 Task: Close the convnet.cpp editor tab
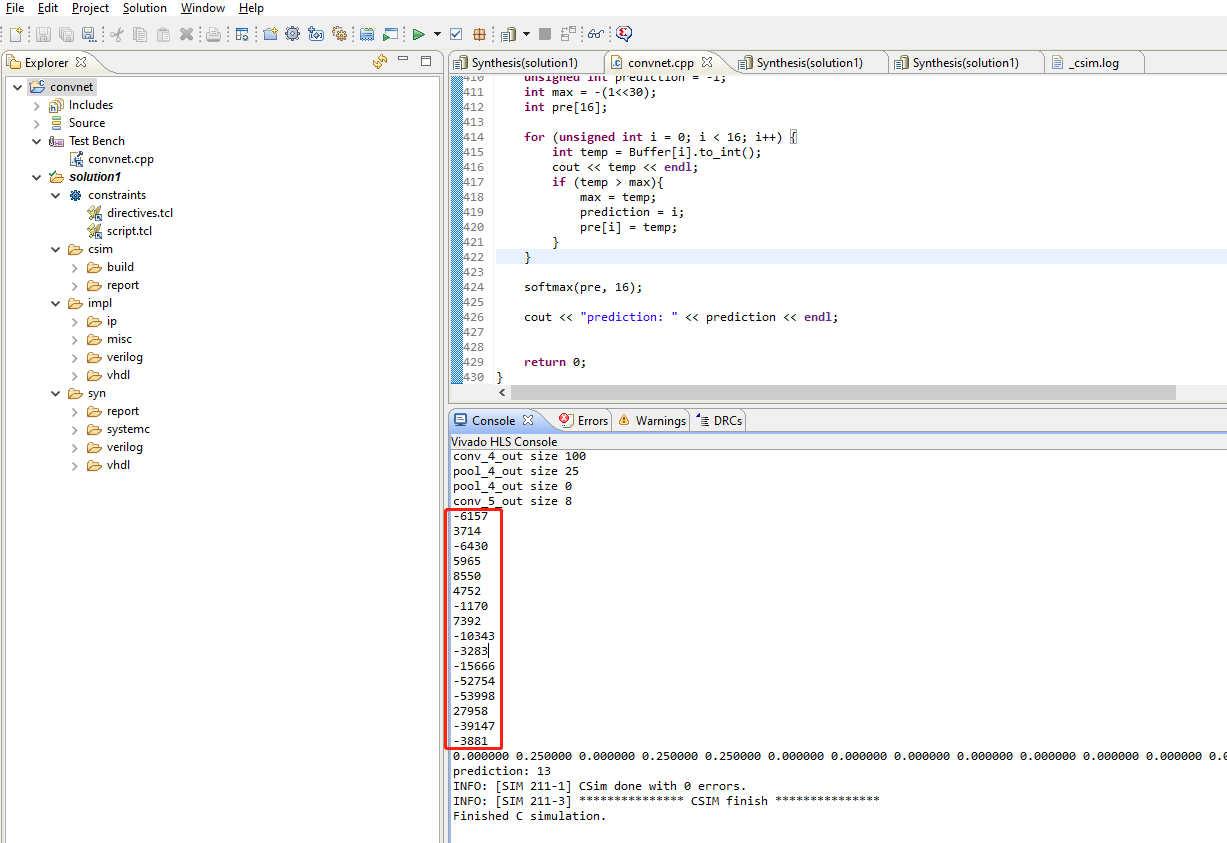(707, 62)
